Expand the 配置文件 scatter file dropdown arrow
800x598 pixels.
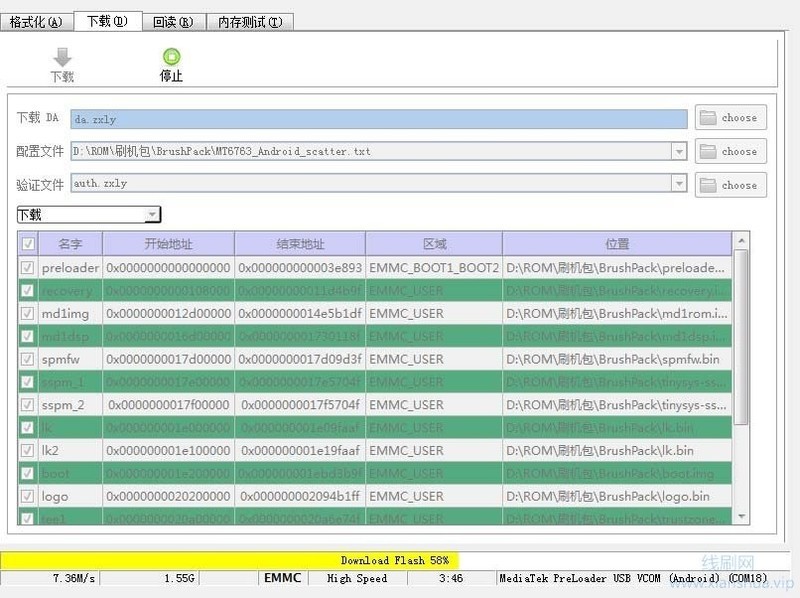pos(680,151)
